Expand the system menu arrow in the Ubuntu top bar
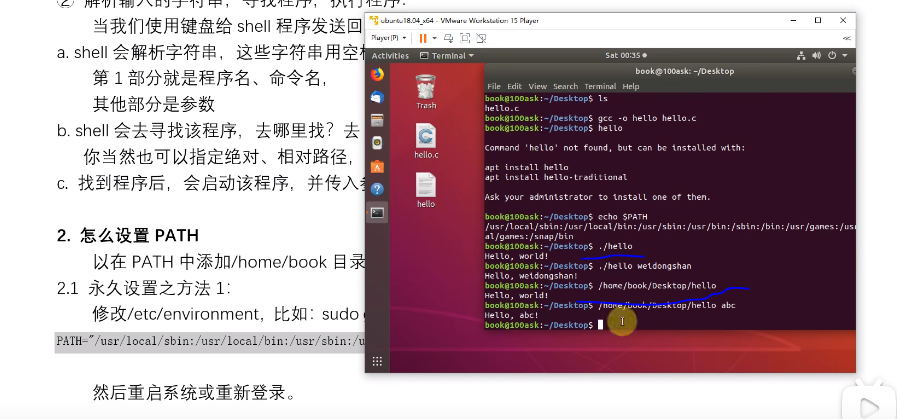Screen dimensions: 897x419 [845, 56]
